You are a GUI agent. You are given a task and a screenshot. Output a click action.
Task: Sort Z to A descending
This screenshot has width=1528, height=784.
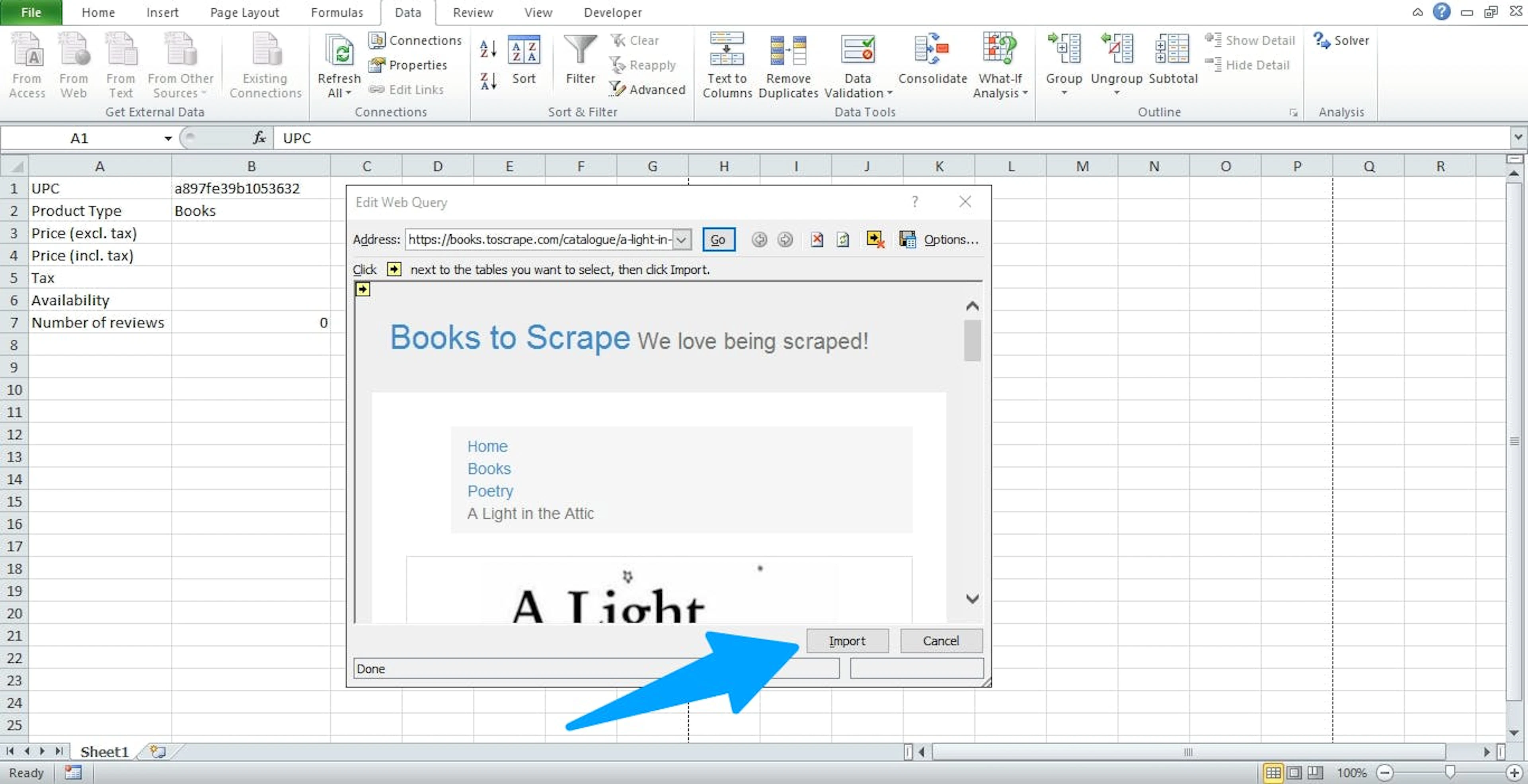[x=487, y=81]
